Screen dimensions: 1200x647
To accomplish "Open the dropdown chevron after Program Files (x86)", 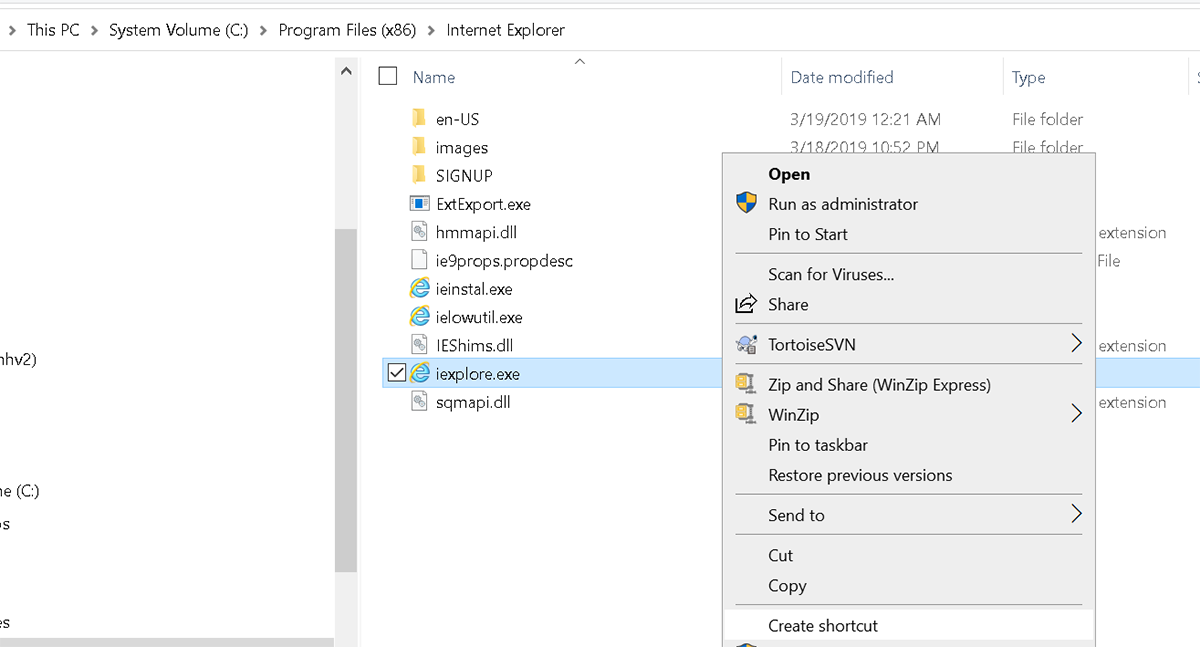I will [432, 31].
